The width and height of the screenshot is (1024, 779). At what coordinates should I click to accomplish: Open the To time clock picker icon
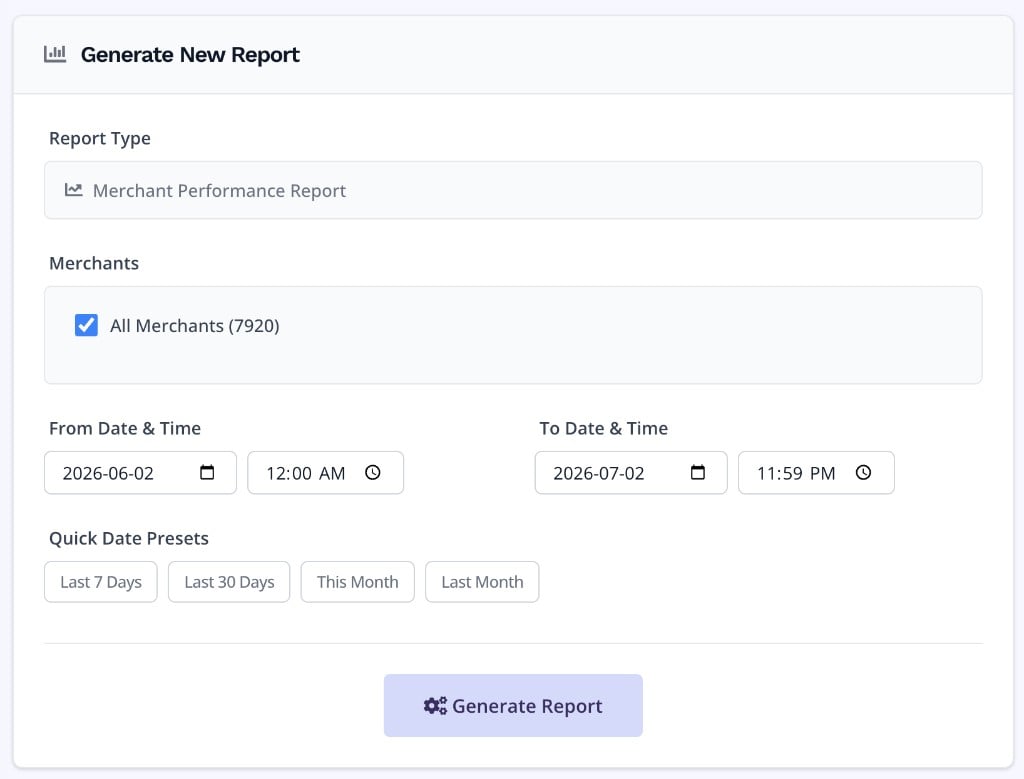[863, 472]
